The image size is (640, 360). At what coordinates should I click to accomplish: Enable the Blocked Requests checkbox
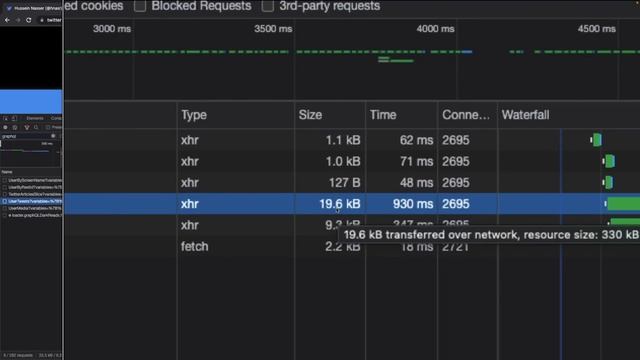pos(140,6)
